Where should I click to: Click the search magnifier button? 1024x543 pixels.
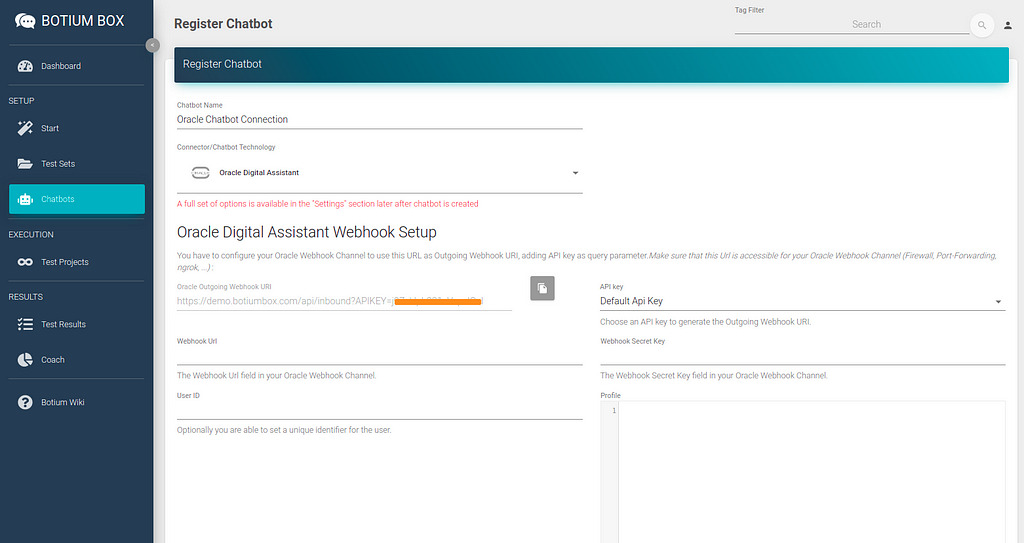click(x=982, y=25)
